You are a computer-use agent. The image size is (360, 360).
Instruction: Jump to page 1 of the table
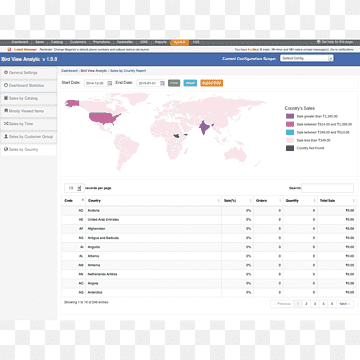(x=298, y=304)
